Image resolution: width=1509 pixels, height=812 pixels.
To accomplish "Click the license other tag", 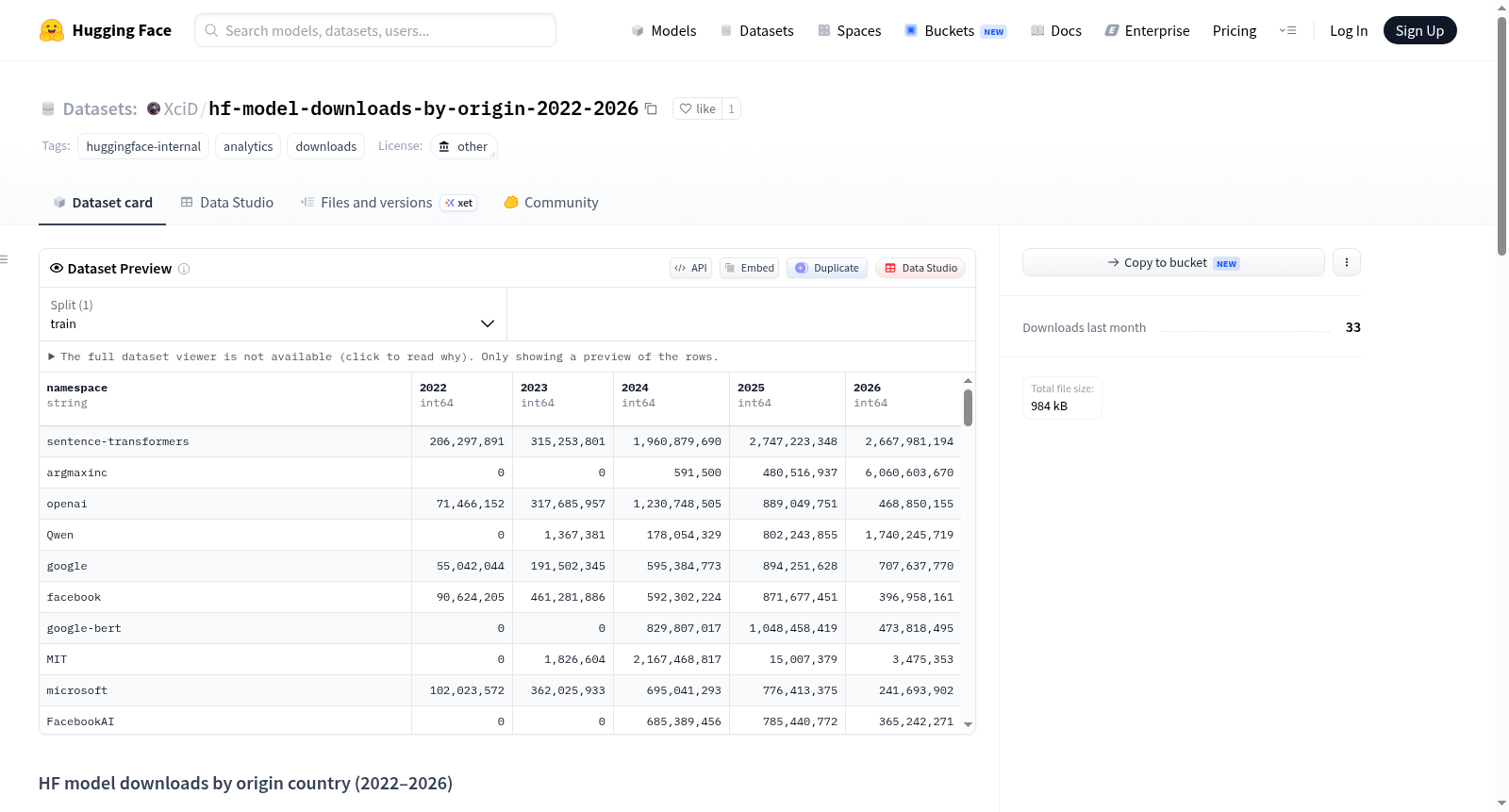I will coord(463,146).
